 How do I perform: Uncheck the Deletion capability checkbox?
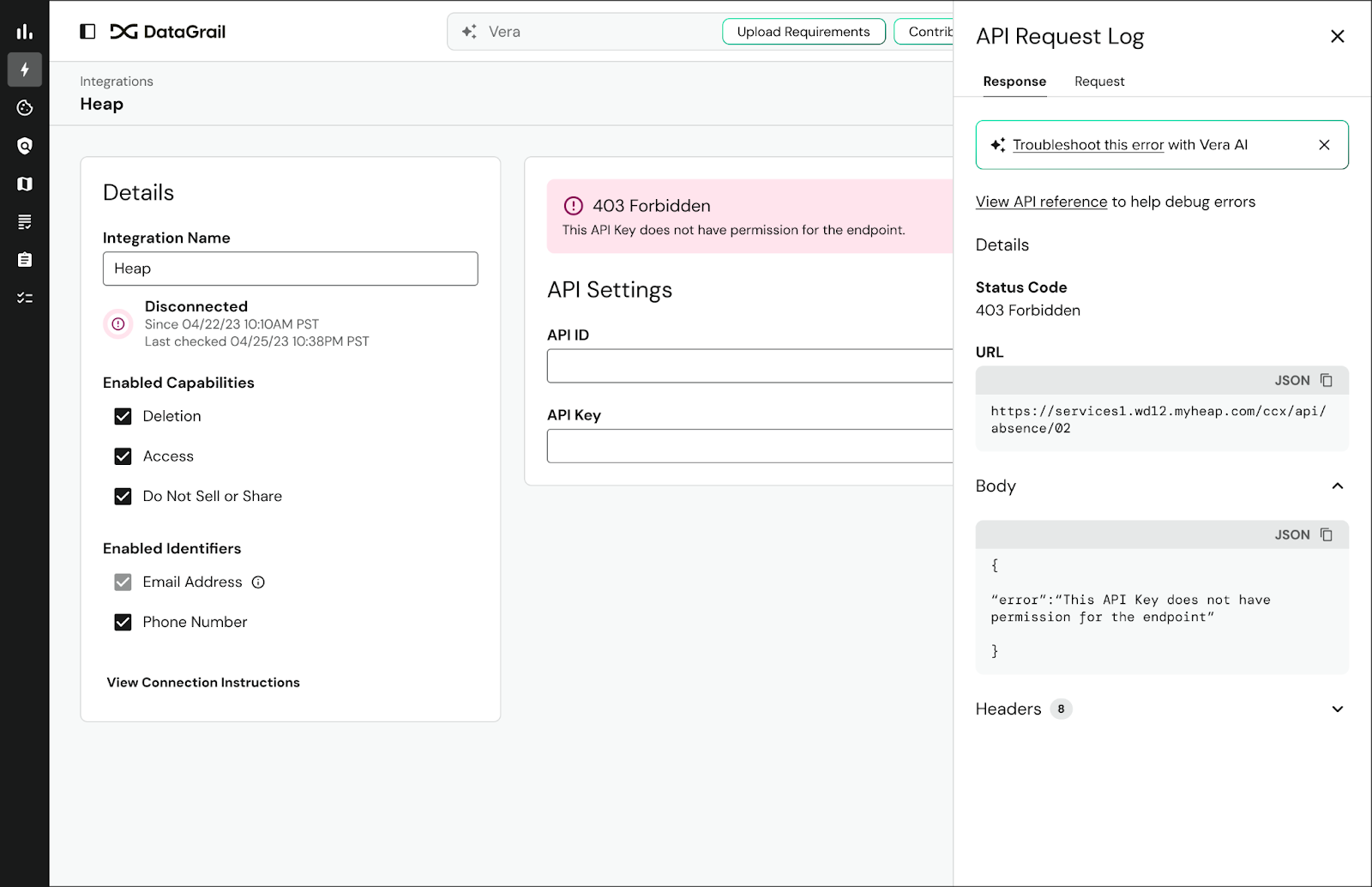123,416
